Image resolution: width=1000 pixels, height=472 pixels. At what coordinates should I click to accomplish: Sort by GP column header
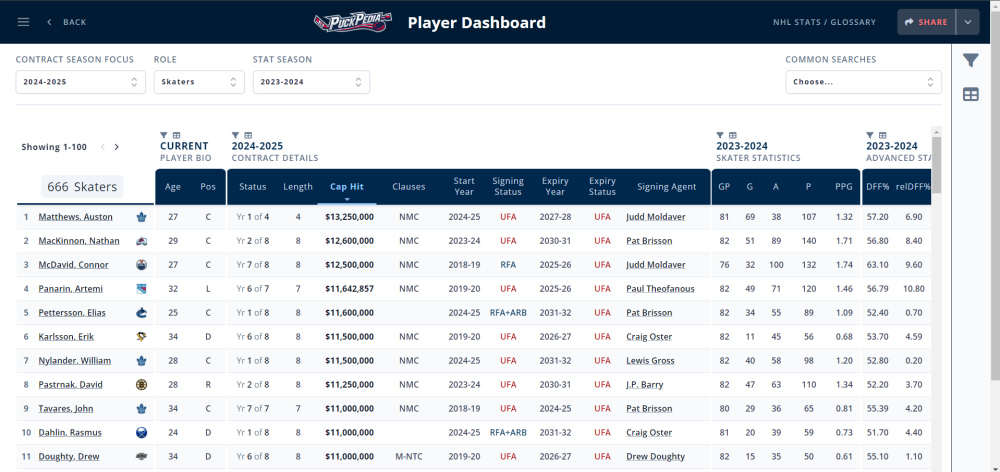coord(724,187)
